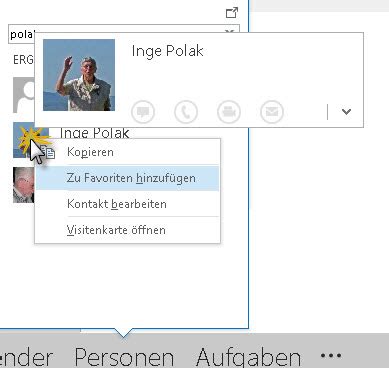Select Visitenkarte öffnen

(x=127, y=230)
